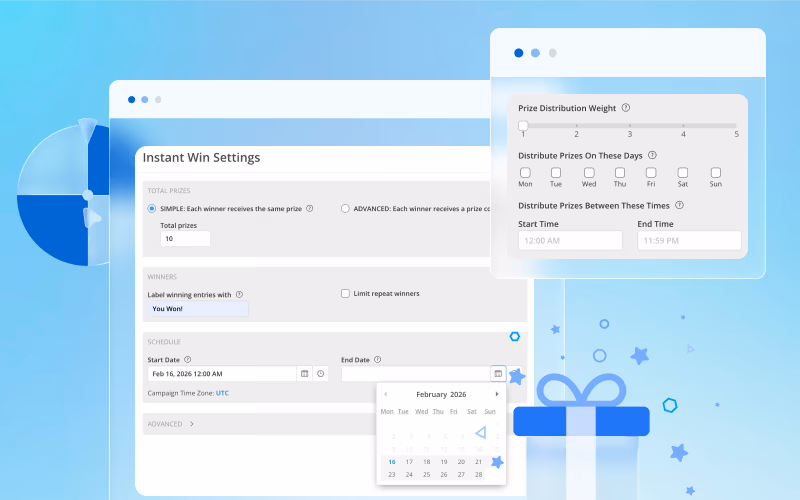Click help icon next to Distribute Prizes On These Days
Screen dimensions: 800x500
[652, 155]
